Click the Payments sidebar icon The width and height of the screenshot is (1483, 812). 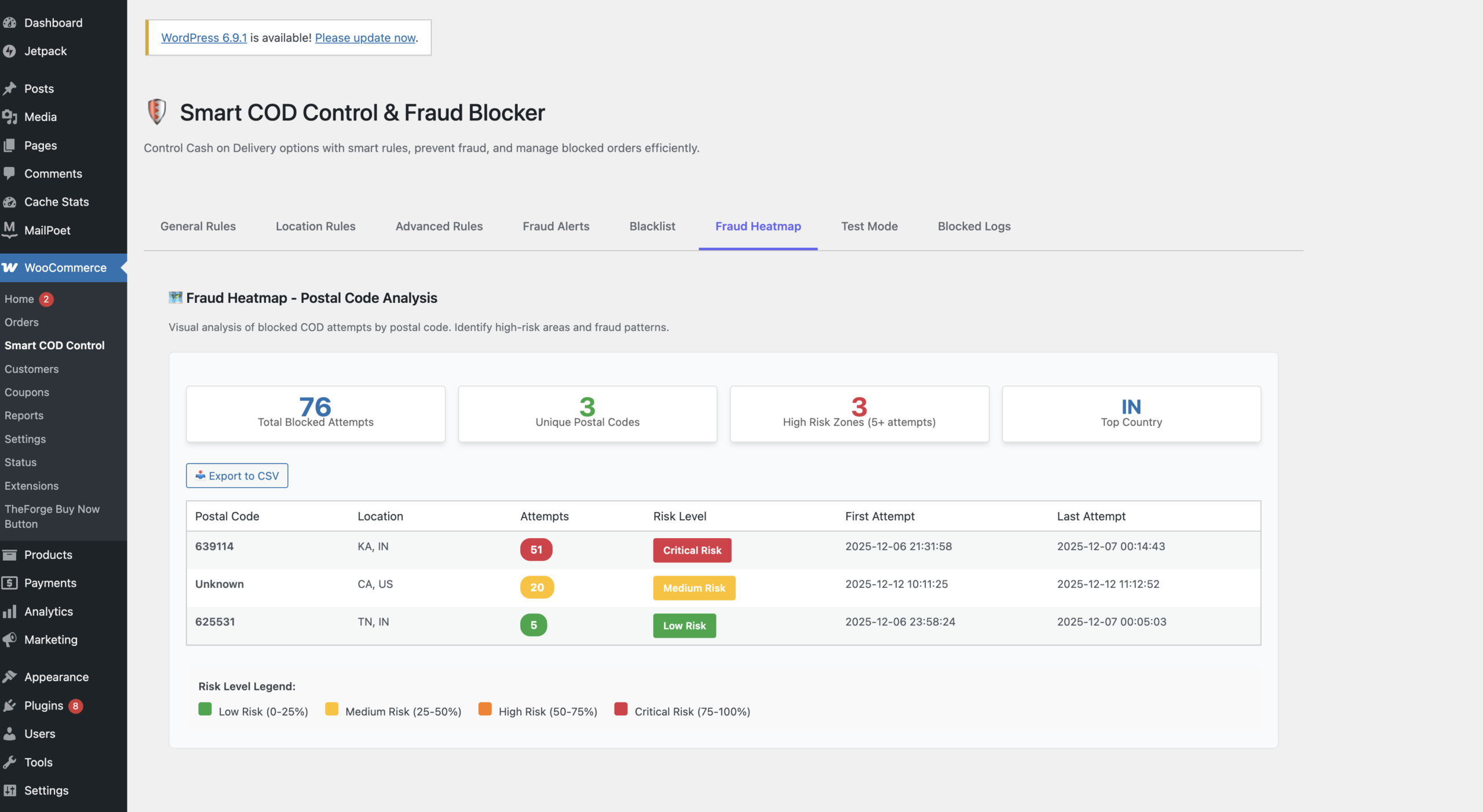click(10, 583)
